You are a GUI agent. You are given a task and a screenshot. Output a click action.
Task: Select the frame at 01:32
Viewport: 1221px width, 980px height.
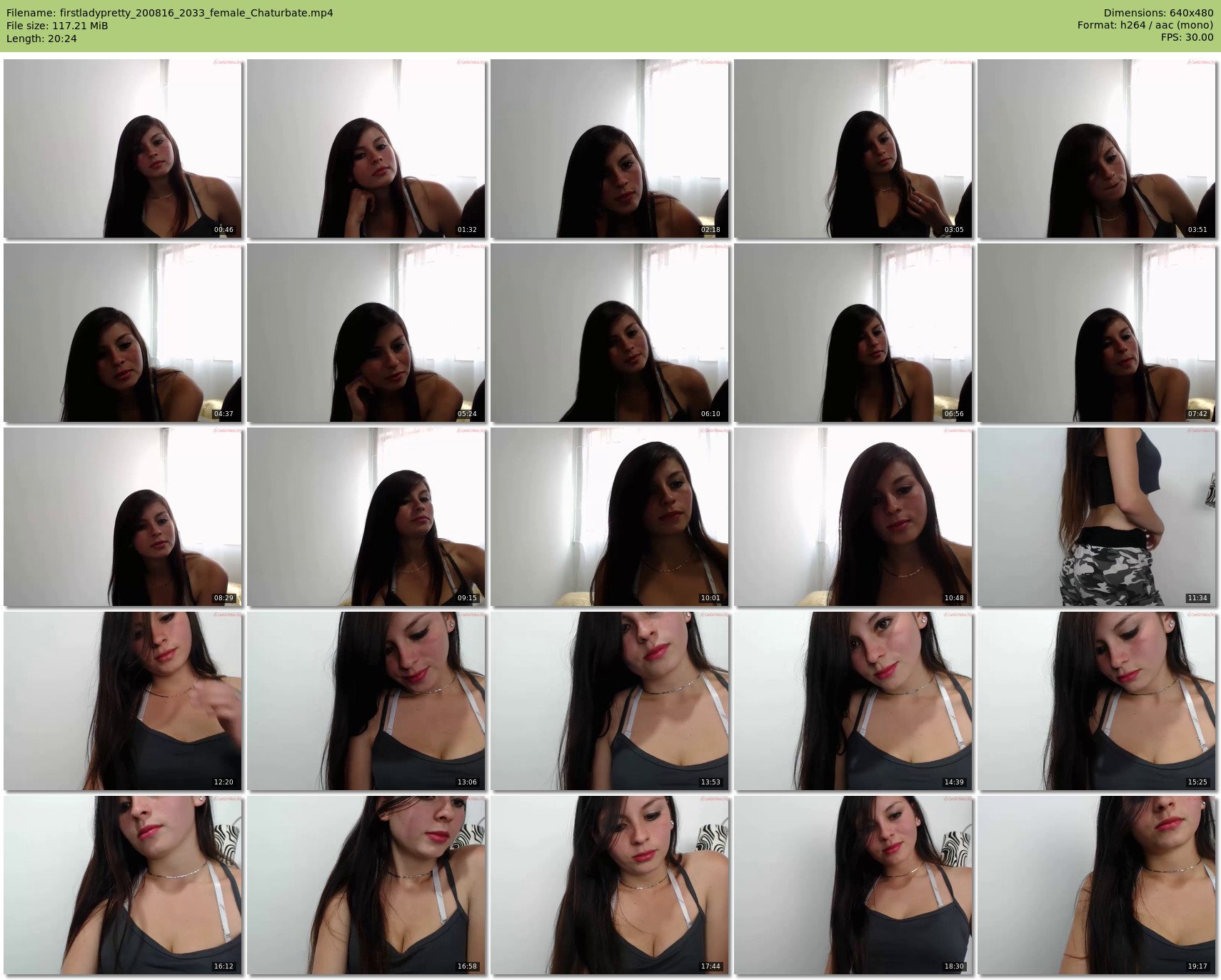[366, 148]
